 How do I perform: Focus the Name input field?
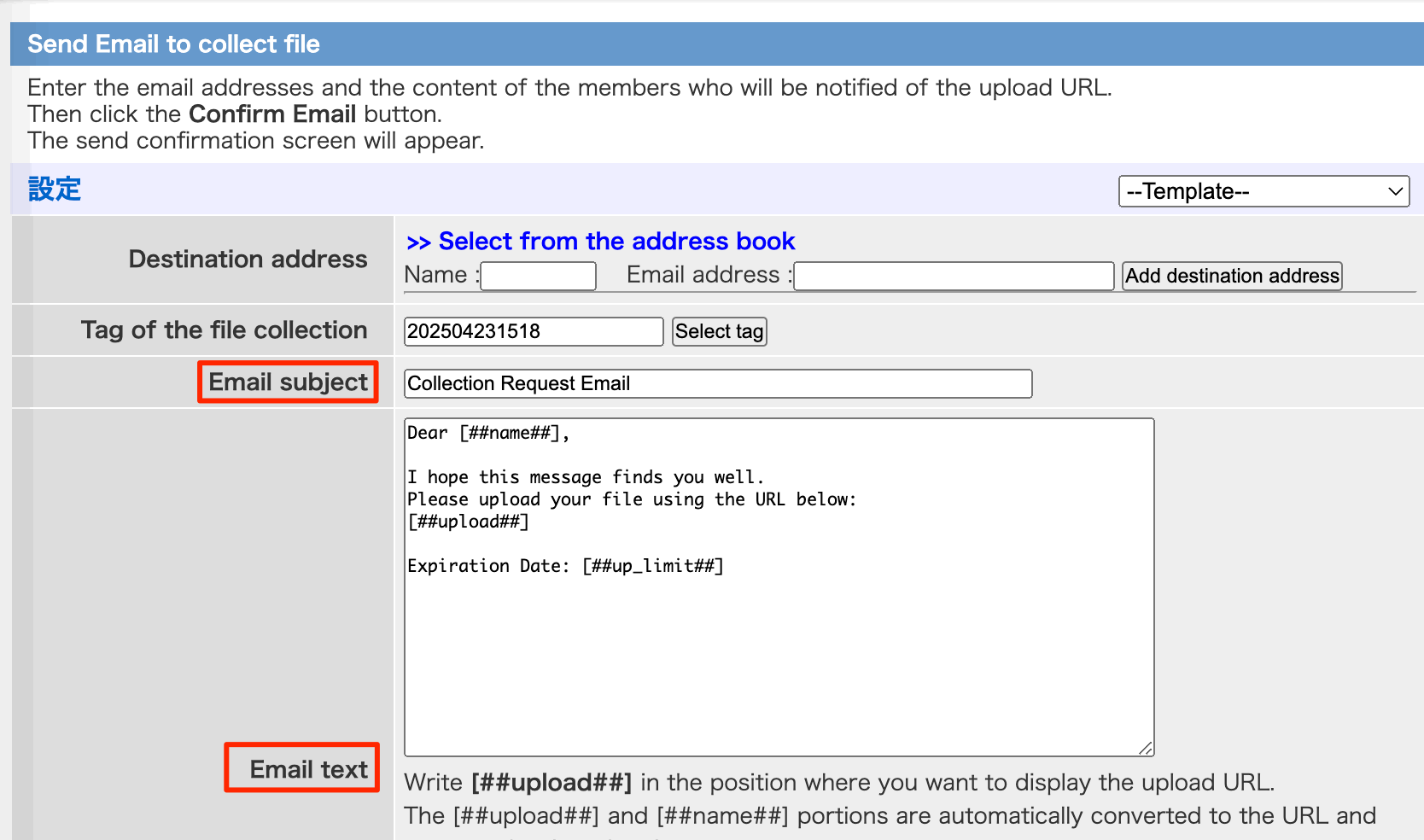[538, 276]
